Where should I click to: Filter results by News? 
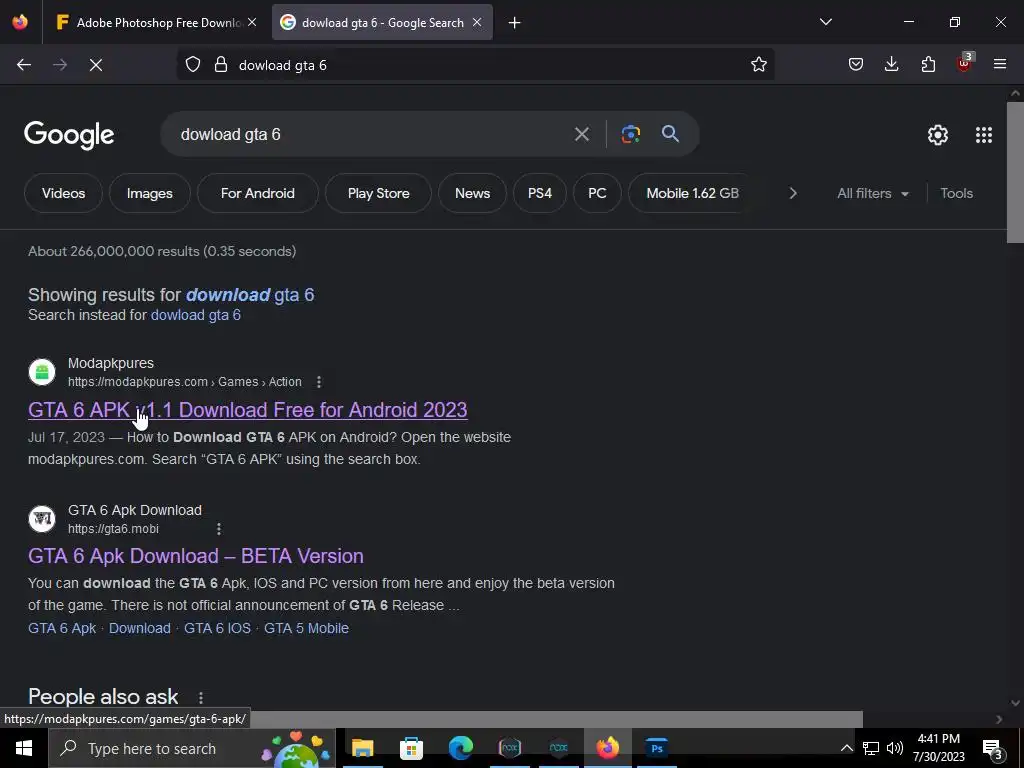click(x=472, y=193)
